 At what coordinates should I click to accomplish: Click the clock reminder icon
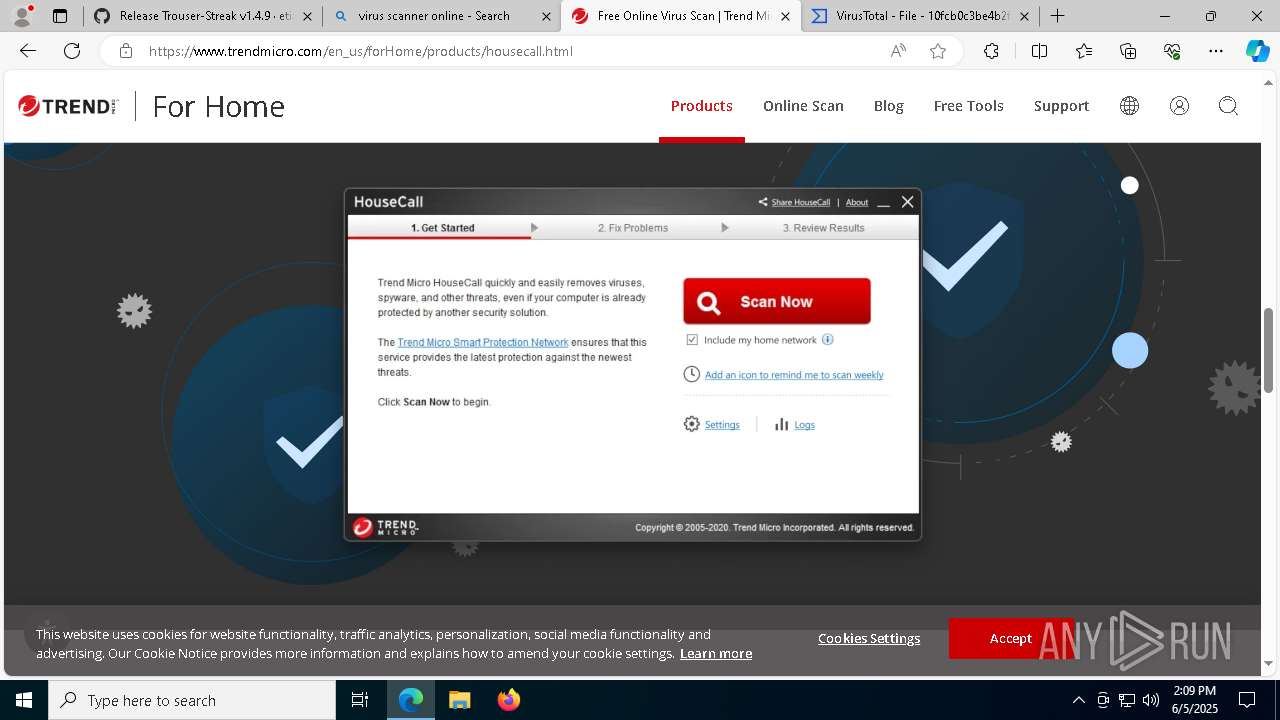tap(691, 374)
